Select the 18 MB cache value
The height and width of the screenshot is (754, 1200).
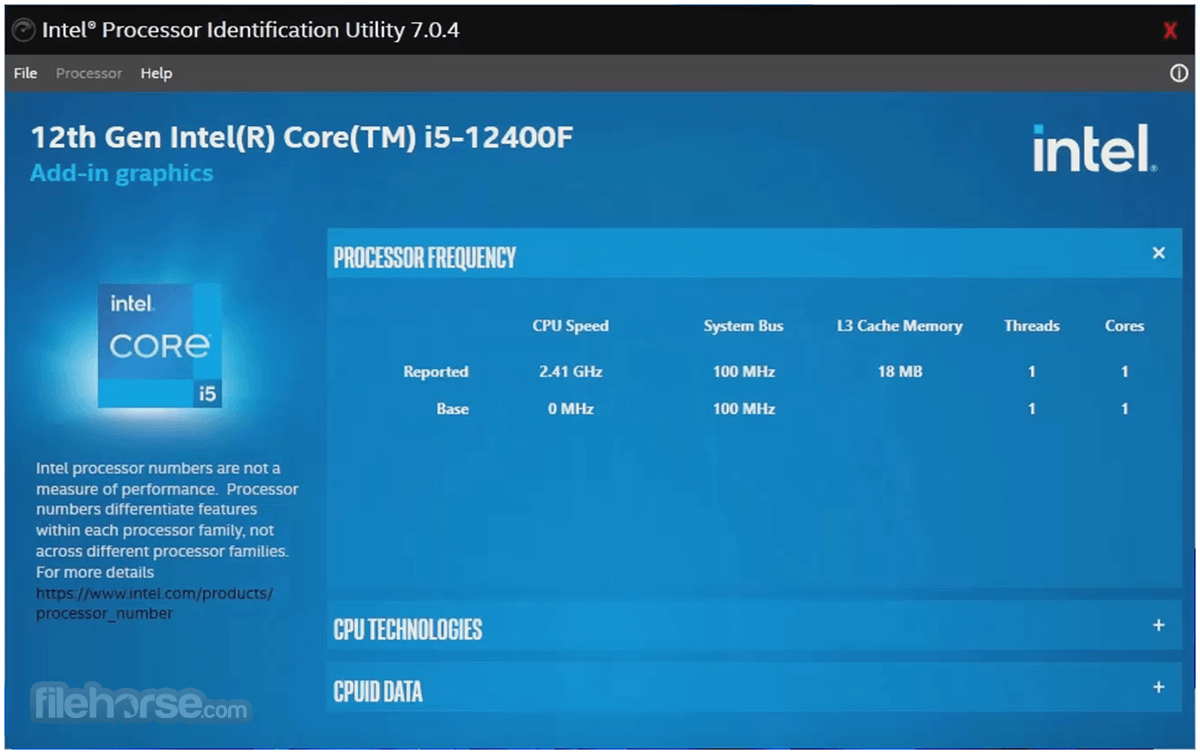[900, 372]
